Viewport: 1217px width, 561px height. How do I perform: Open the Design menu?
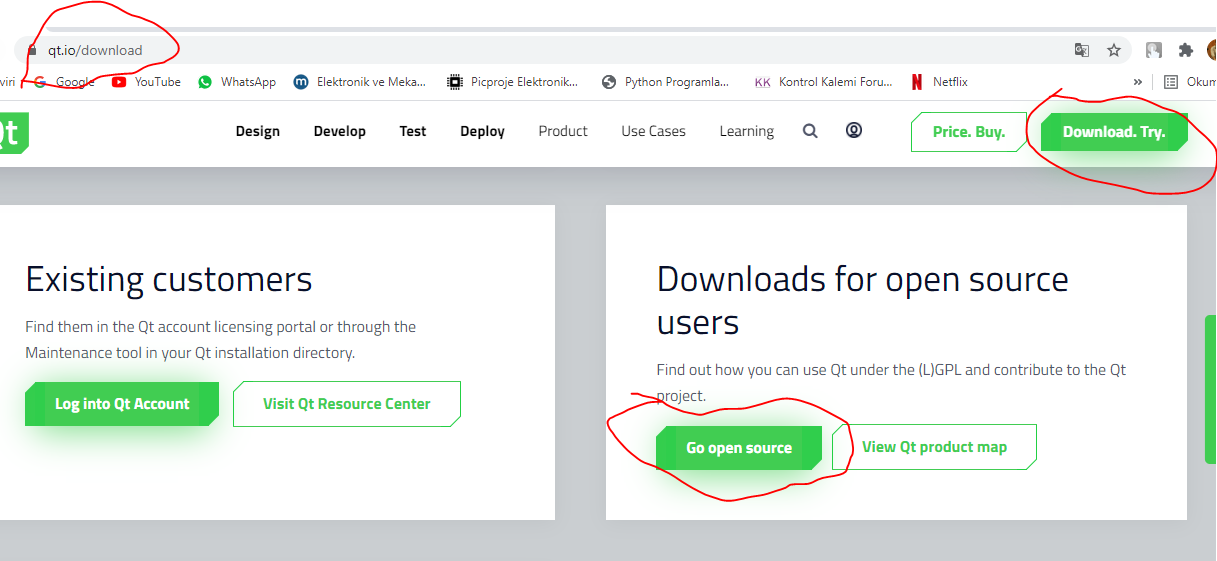tap(258, 131)
